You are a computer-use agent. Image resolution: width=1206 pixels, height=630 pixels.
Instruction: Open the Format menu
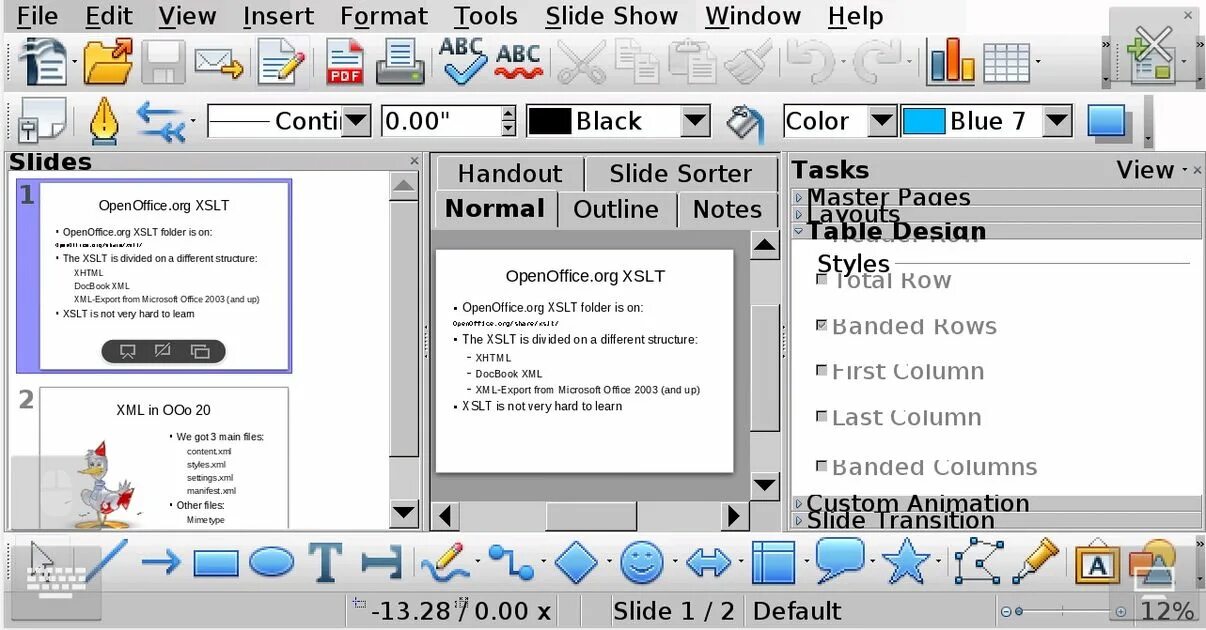point(384,16)
